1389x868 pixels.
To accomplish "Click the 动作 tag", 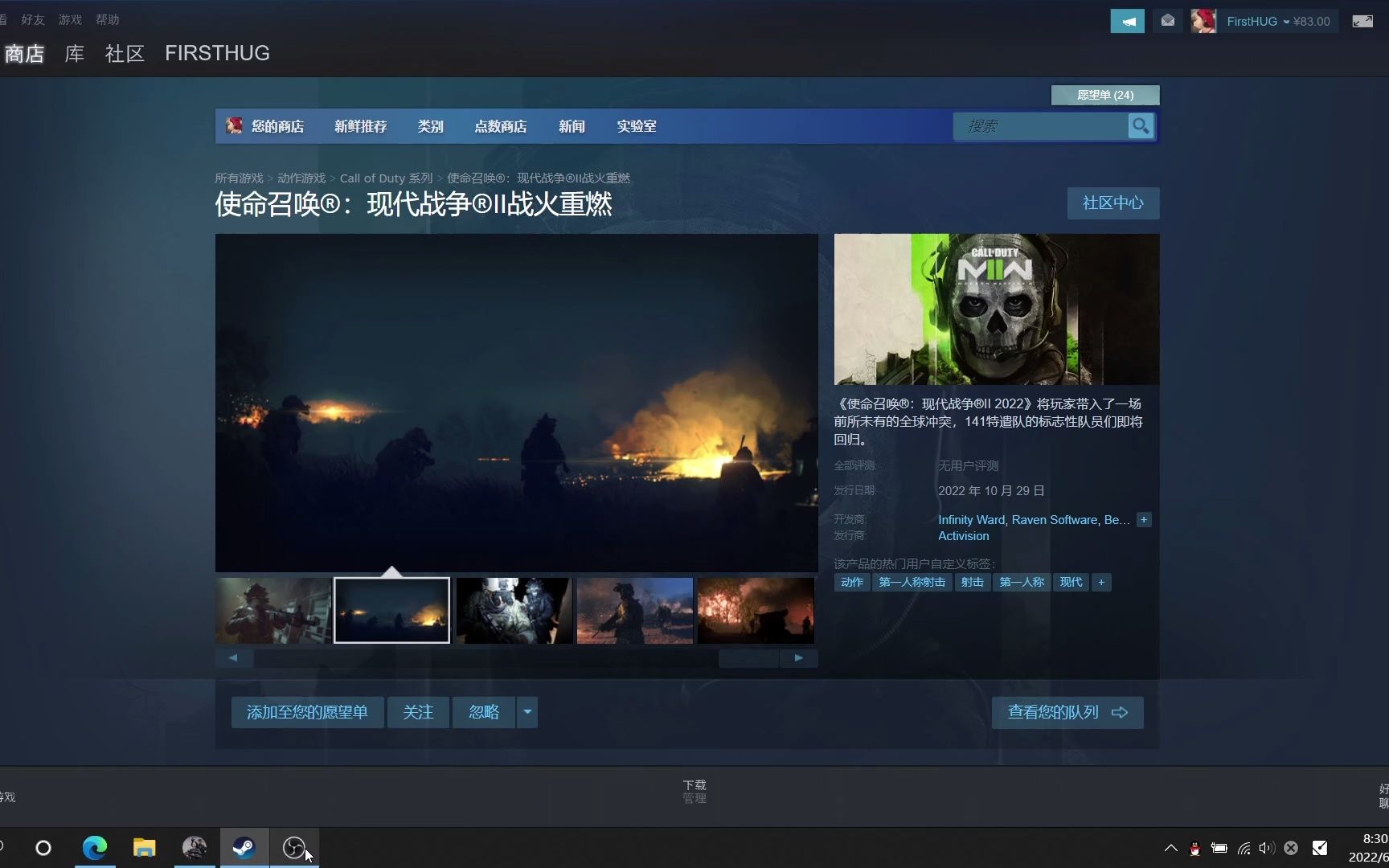I will pos(852,582).
